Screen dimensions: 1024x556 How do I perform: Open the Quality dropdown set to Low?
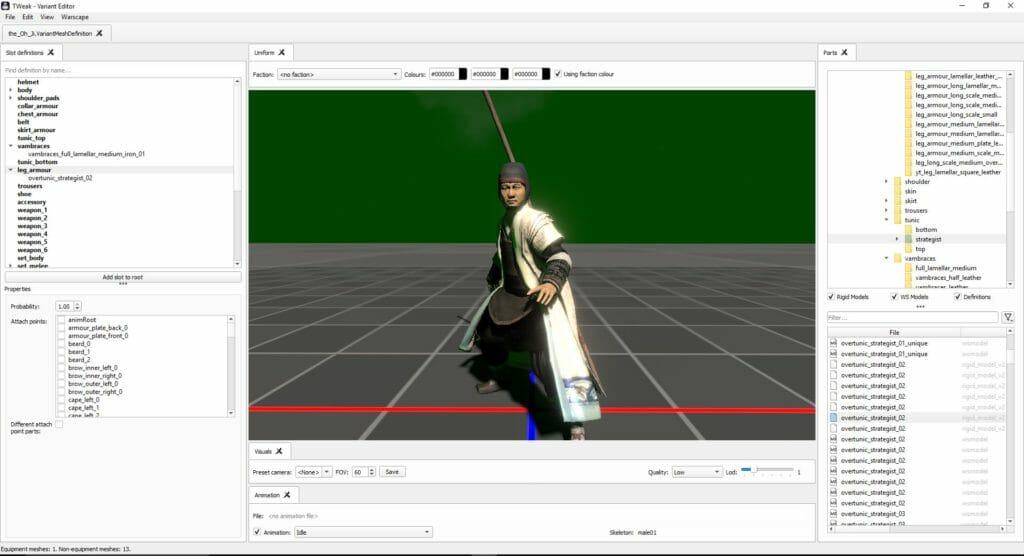[x=696, y=471]
